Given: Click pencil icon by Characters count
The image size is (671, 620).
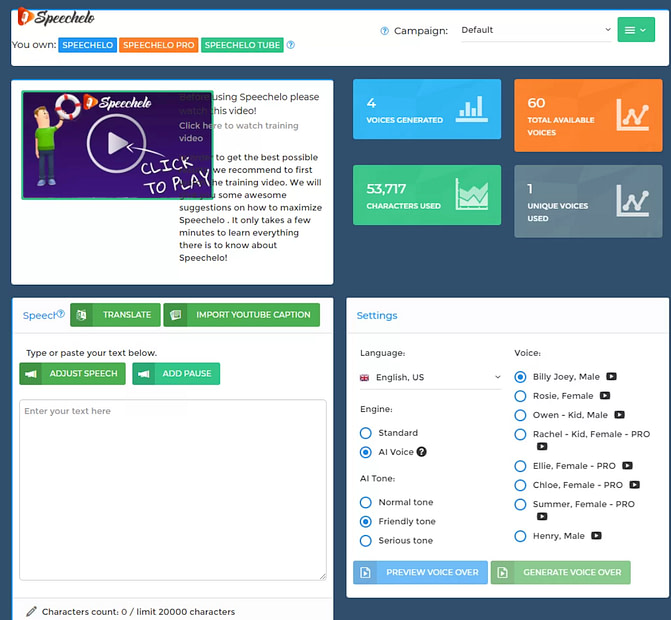Looking at the screenshot, I should (31, 611).
